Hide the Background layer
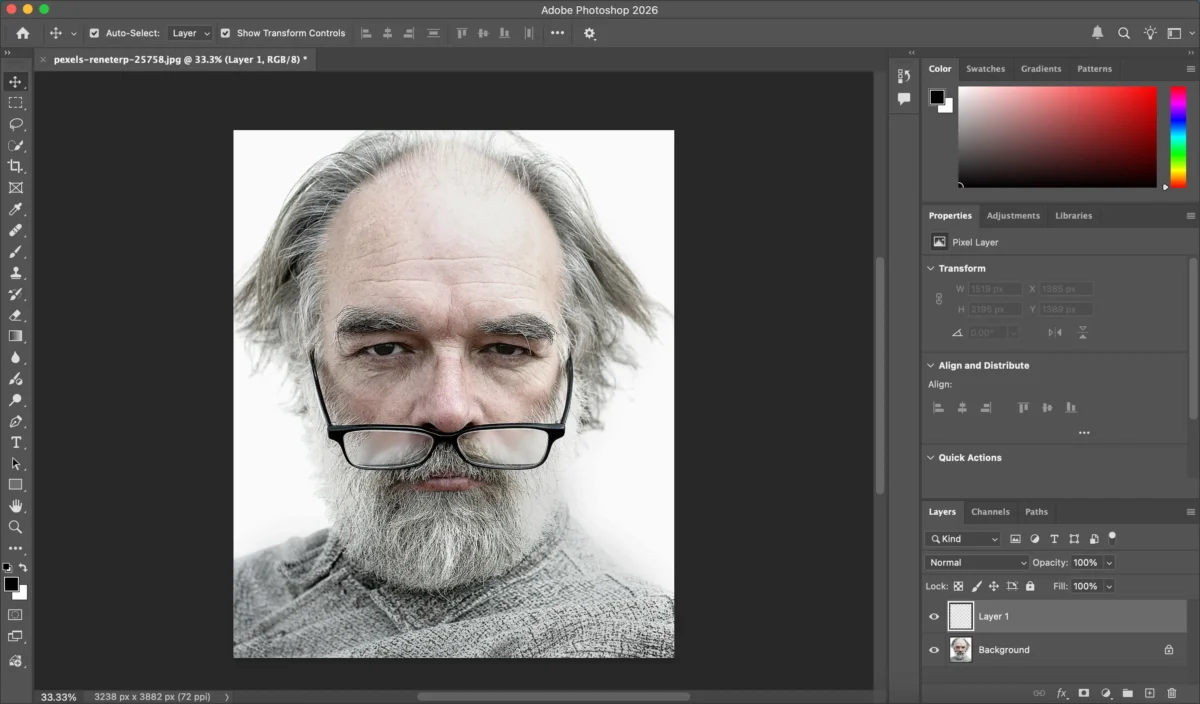 [x=933, y=649]
